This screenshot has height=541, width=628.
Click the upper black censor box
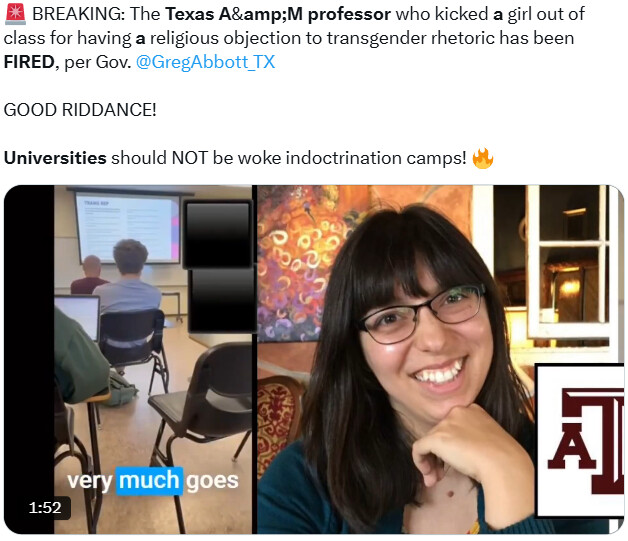pyautogui.click(x=218, y=235)
